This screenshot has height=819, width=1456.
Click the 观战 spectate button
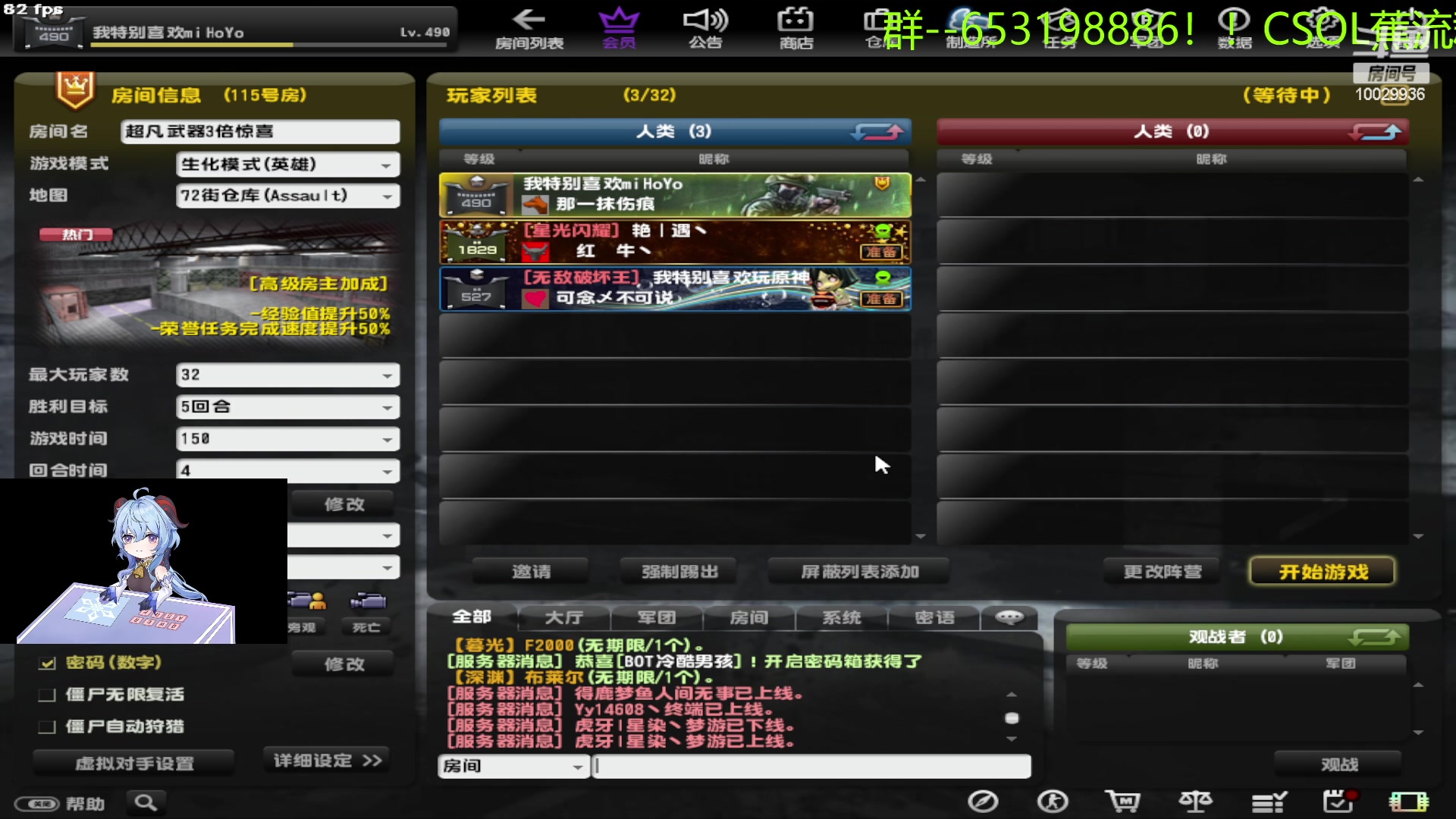pos(1339,764)
